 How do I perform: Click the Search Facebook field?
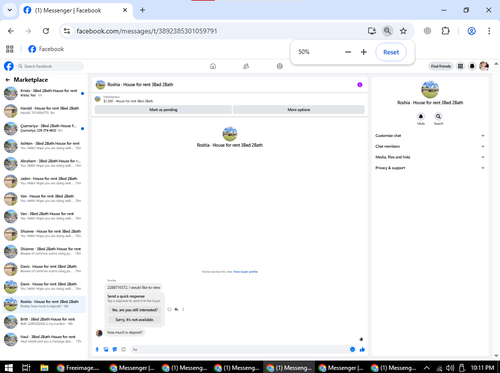pos(50,66)
